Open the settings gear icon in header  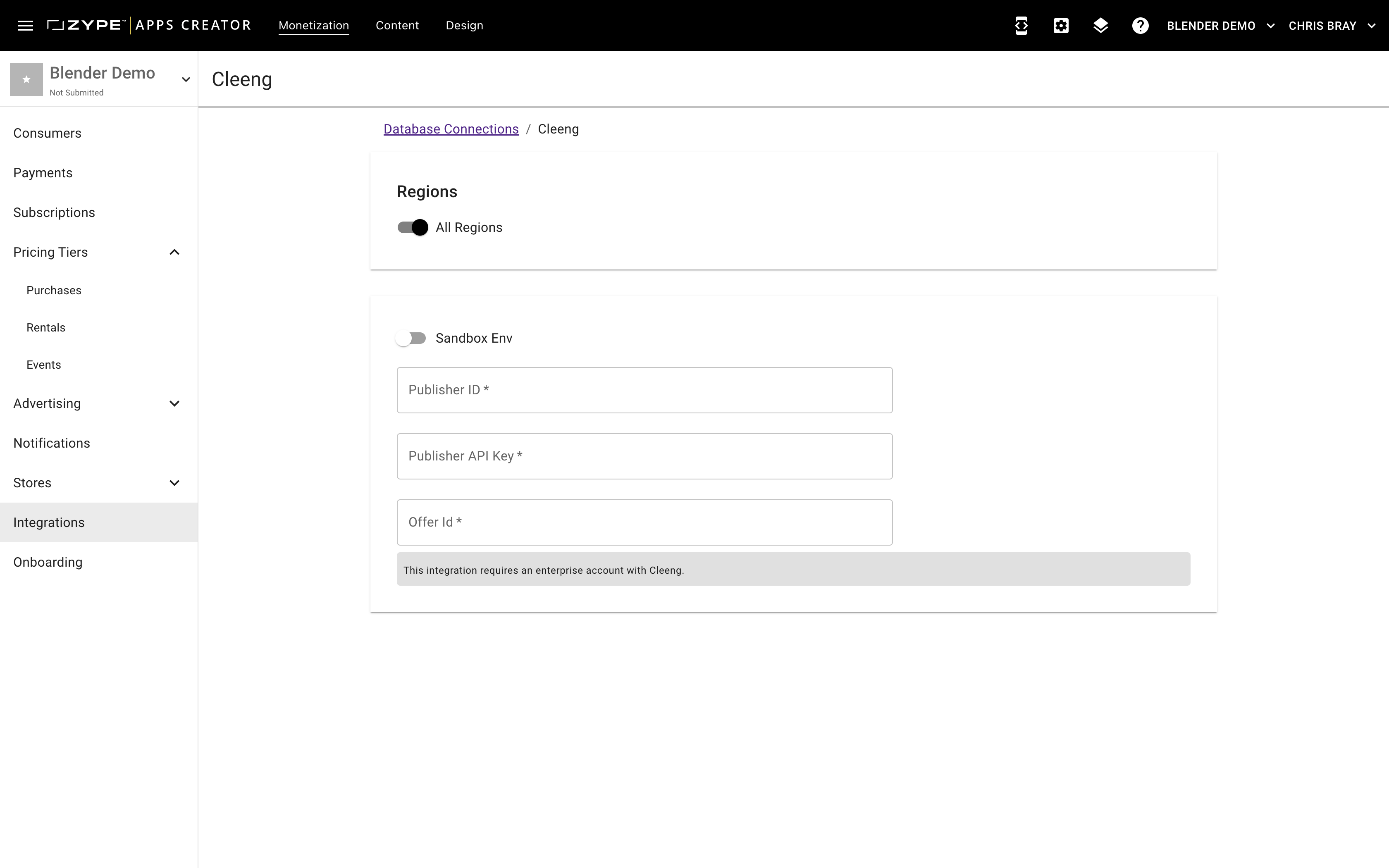coord(1061,25)
